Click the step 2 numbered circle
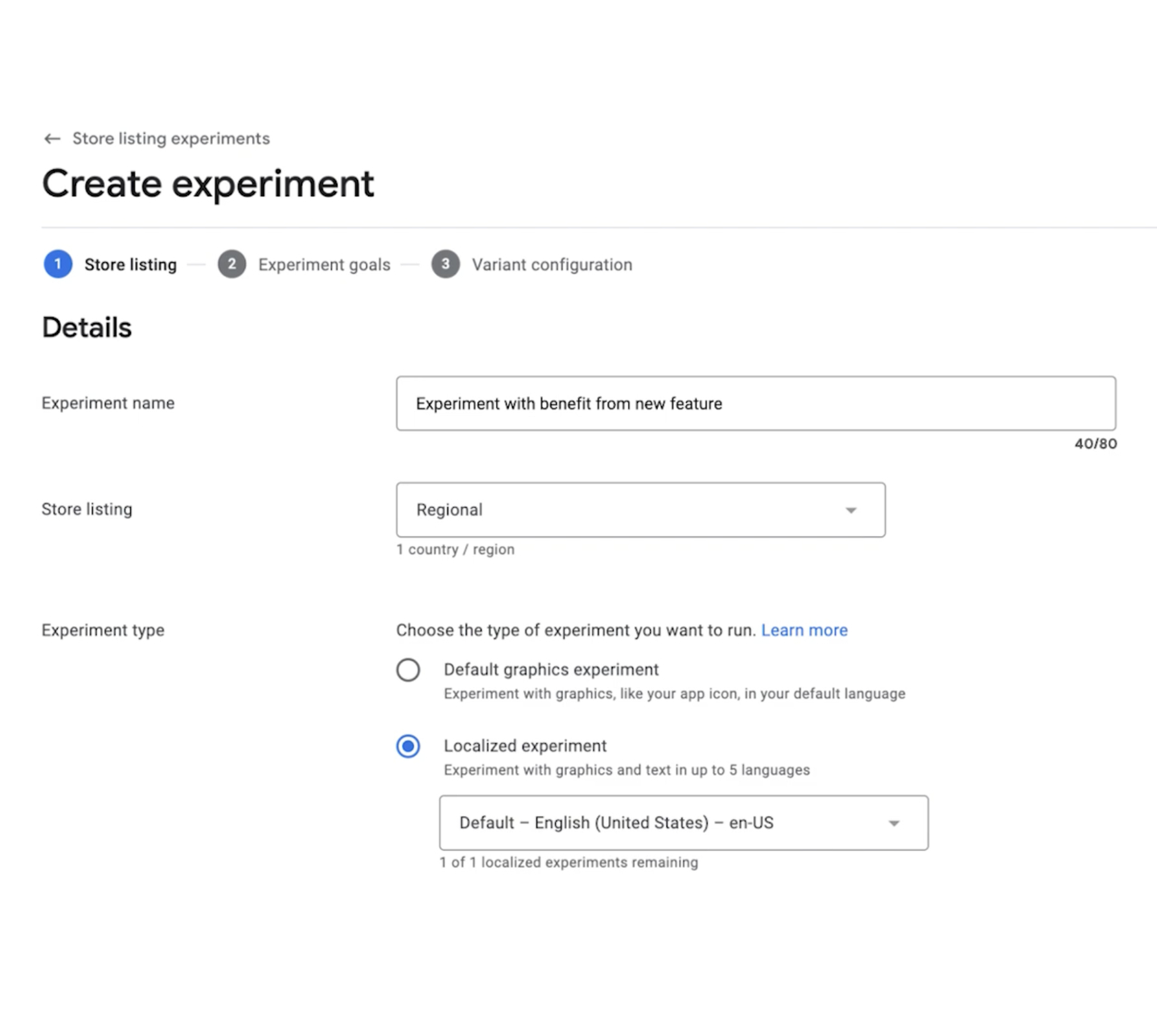Viewport: 1157px width, 1036px height. click(x=231, y=264)
